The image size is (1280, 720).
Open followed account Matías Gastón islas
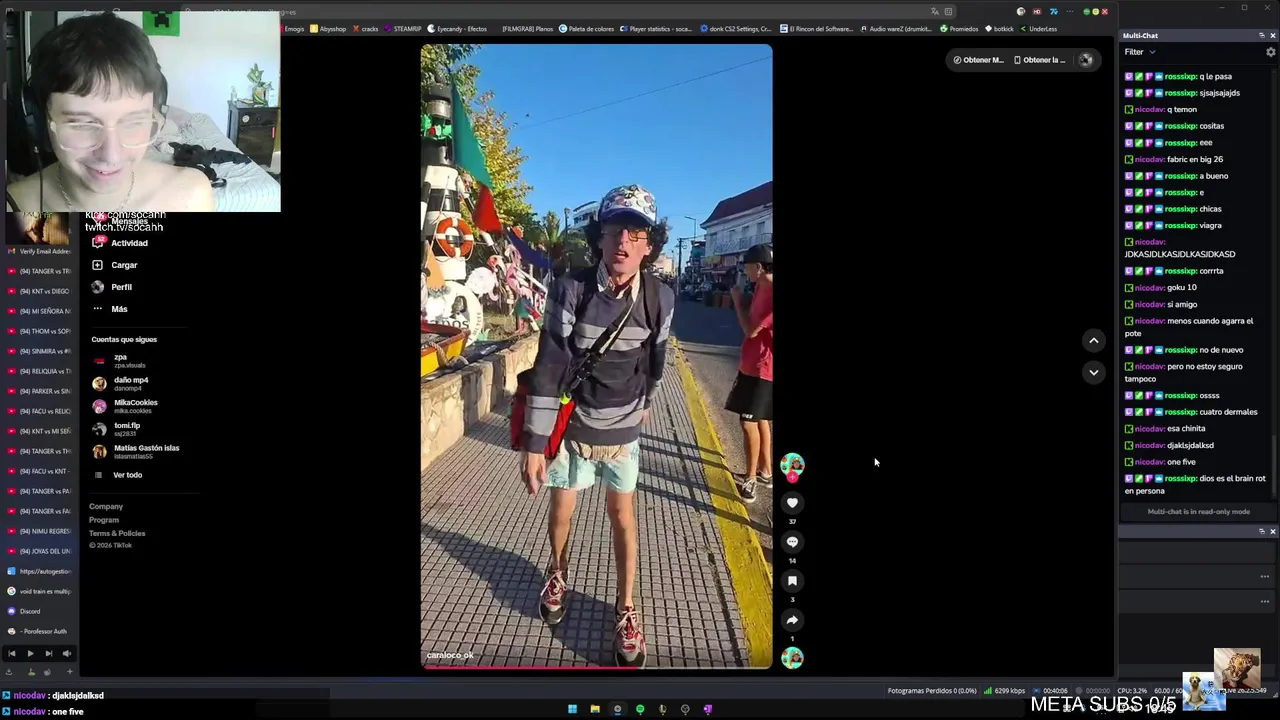(136, 452)
